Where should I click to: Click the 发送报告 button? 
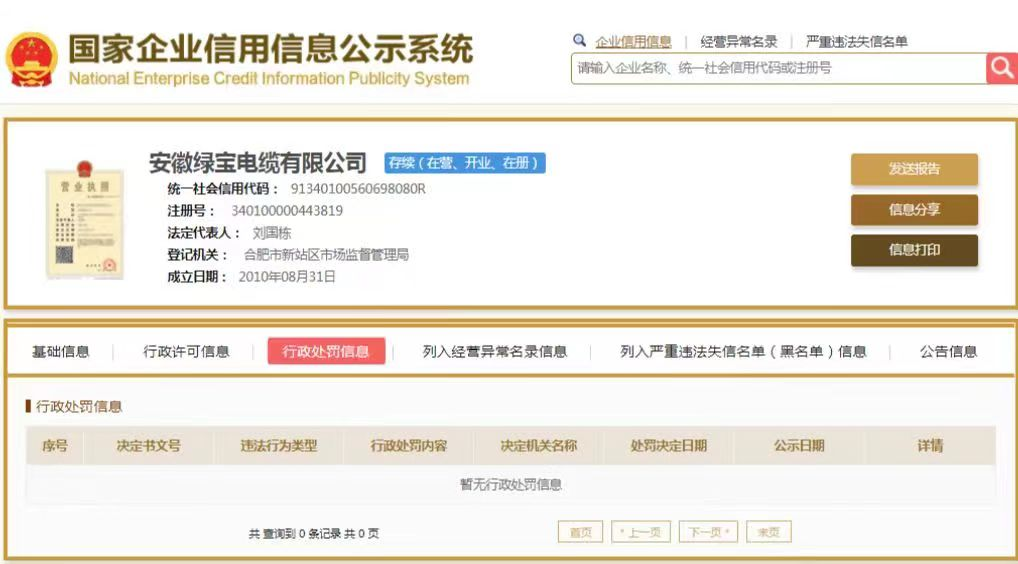(x=914, y=169)
